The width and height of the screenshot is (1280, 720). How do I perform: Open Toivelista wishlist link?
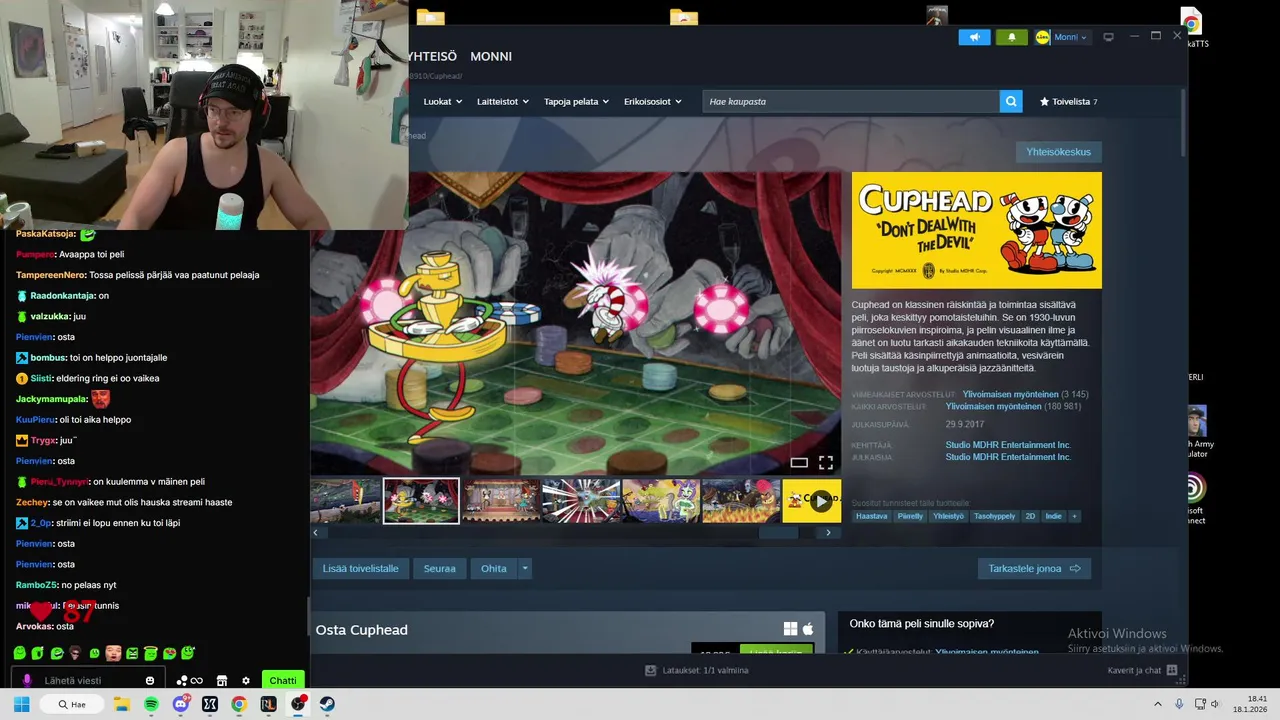[1068, 101]
